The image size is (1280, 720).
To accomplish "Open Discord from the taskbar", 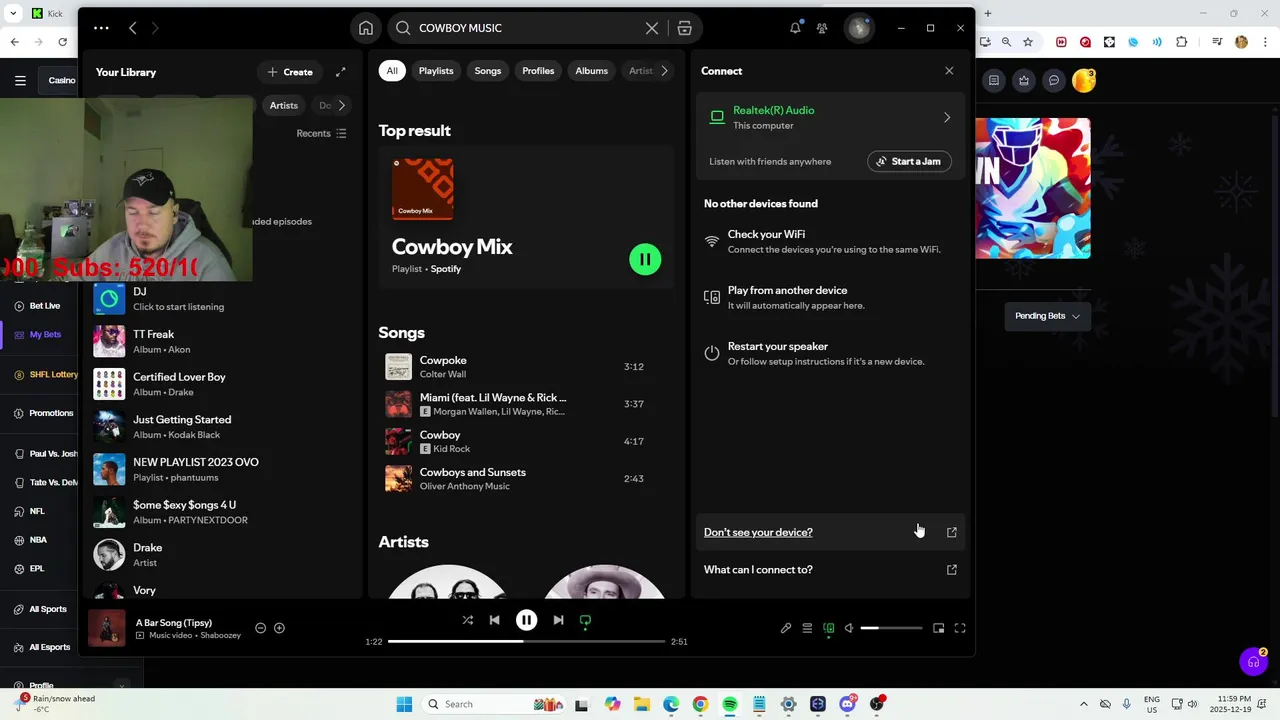I will pyautogui.click(x=847, y=704).
